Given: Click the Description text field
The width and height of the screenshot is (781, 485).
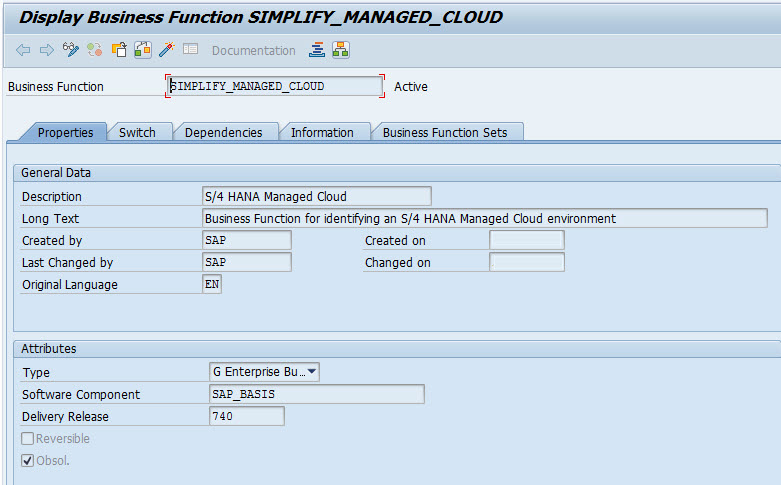Looking at the screenshot, I should [316, 196].
